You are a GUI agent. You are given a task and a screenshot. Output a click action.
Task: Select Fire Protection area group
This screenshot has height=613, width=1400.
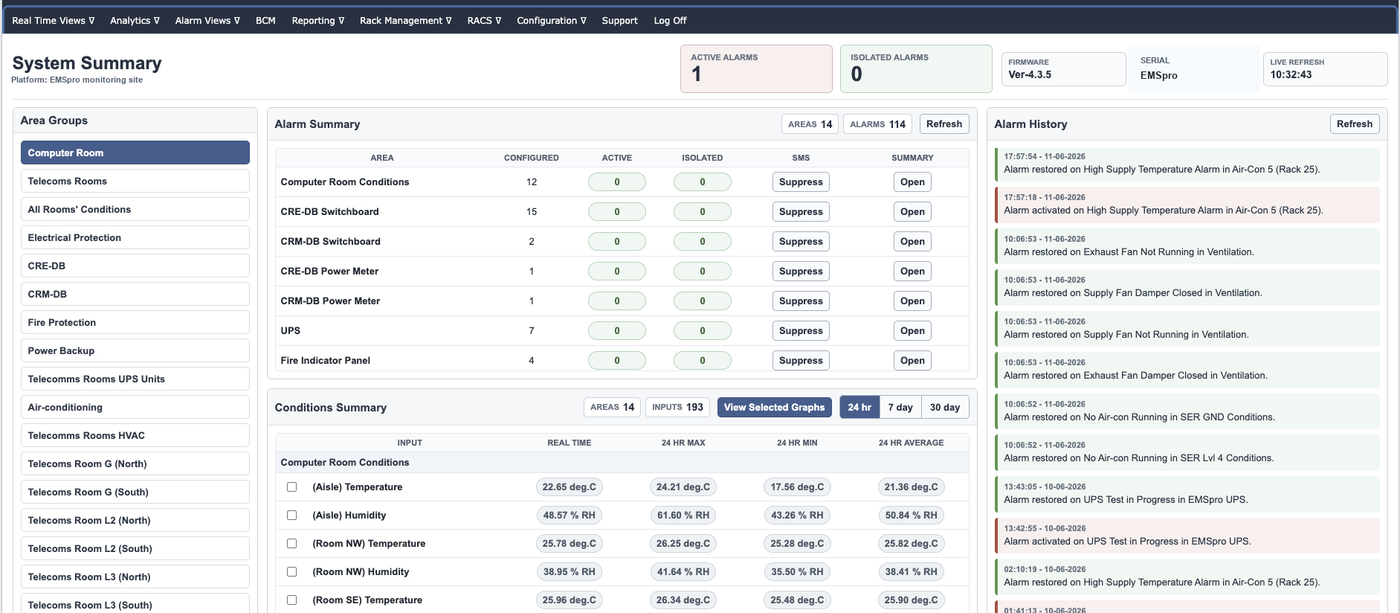coord(135,322)
